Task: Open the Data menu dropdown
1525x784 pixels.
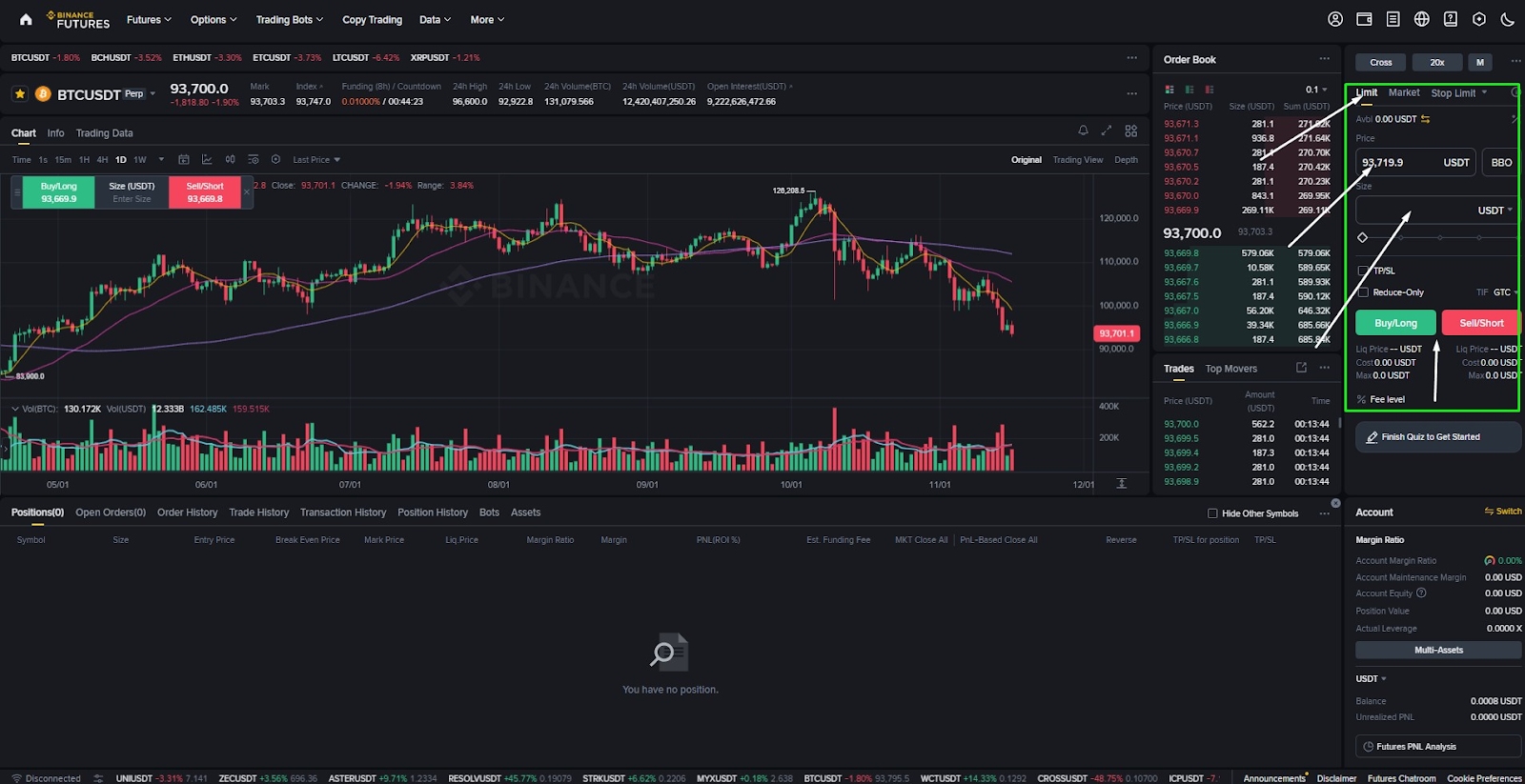Action: (x=435, y=19)
